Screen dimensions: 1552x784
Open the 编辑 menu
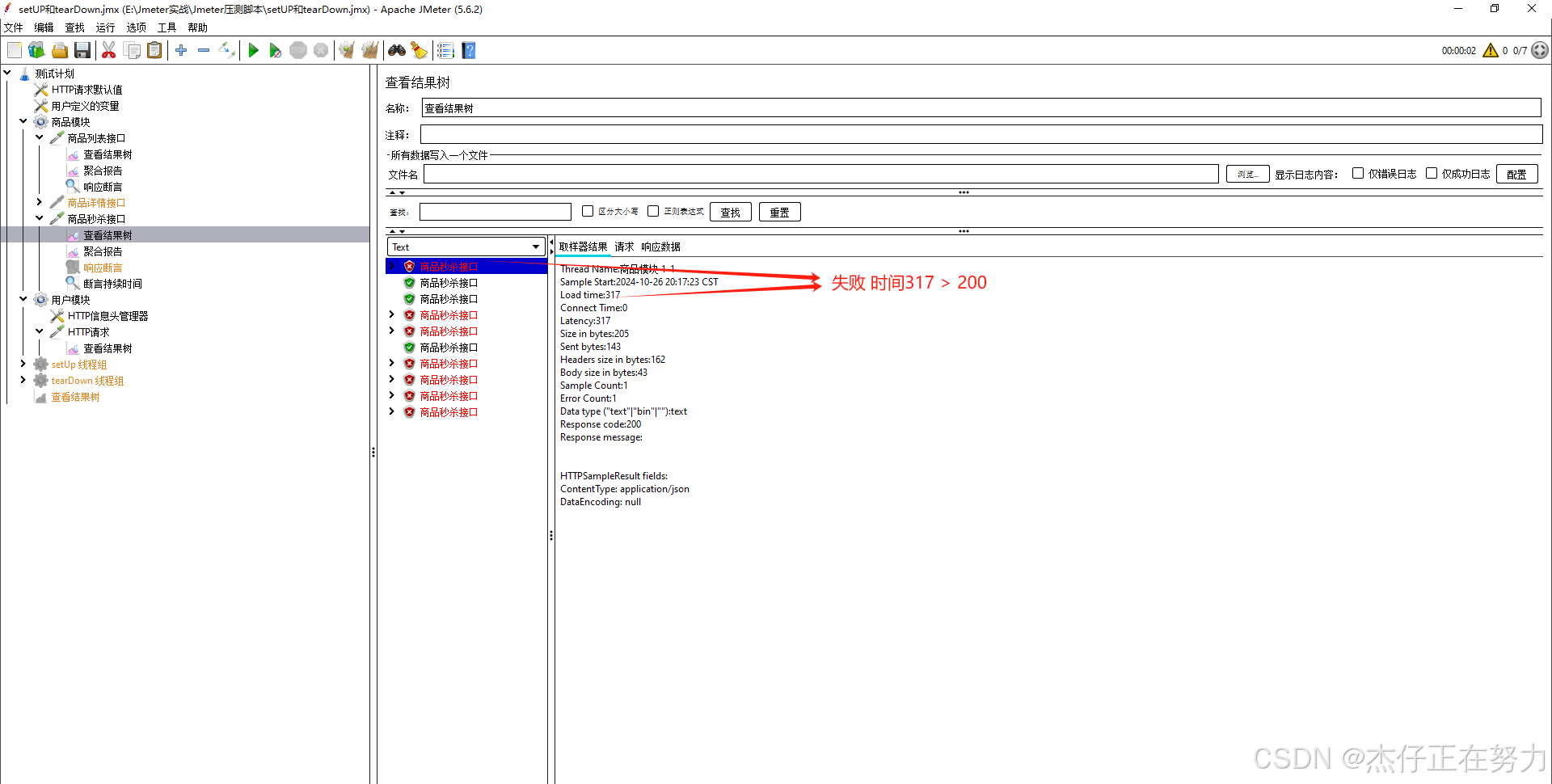coord(44,27)
